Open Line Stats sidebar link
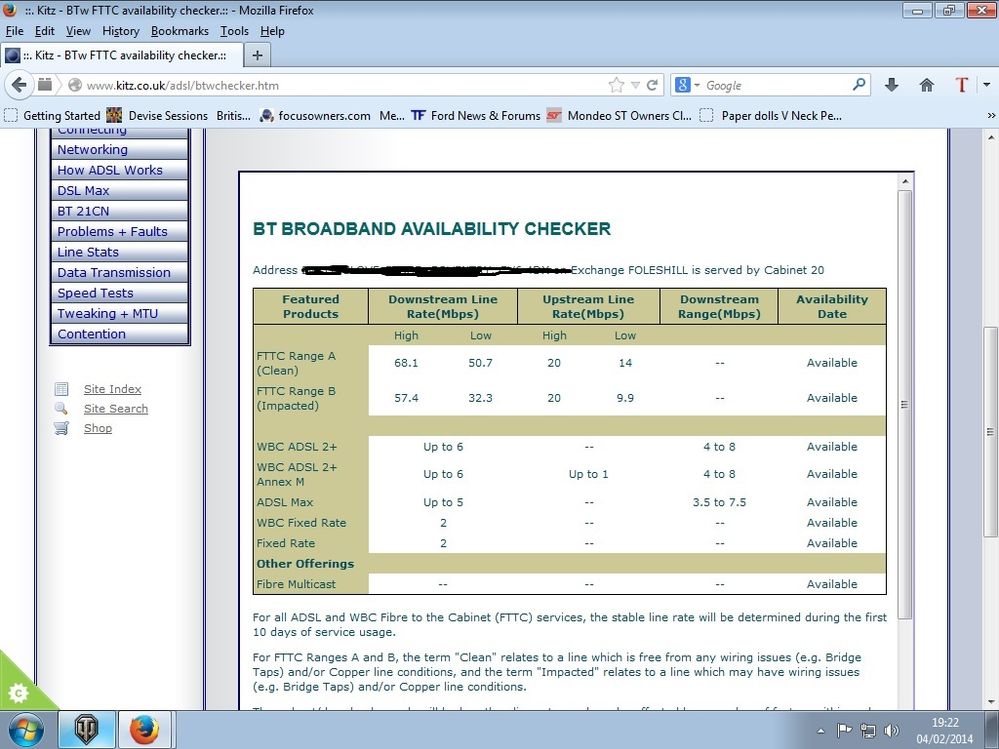The image size is (999, 749). click(119, 252)
